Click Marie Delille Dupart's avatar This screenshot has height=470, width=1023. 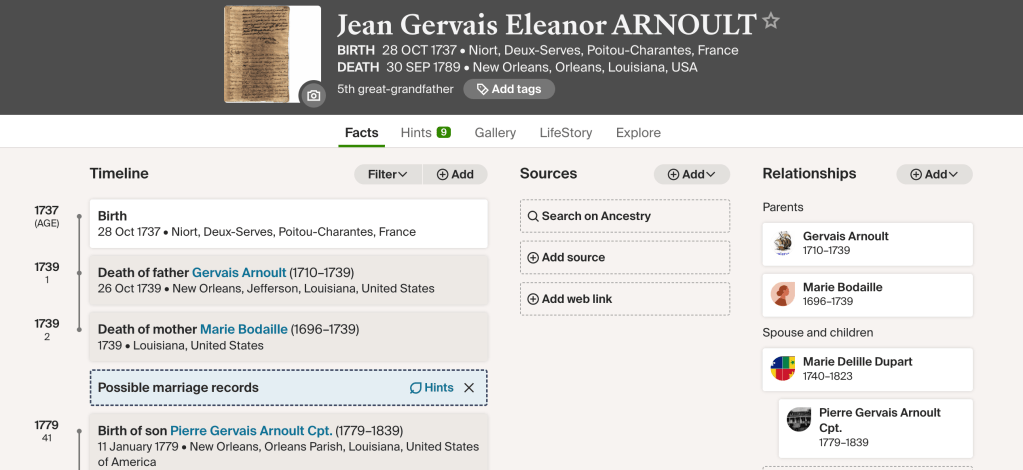click(783, 369)
